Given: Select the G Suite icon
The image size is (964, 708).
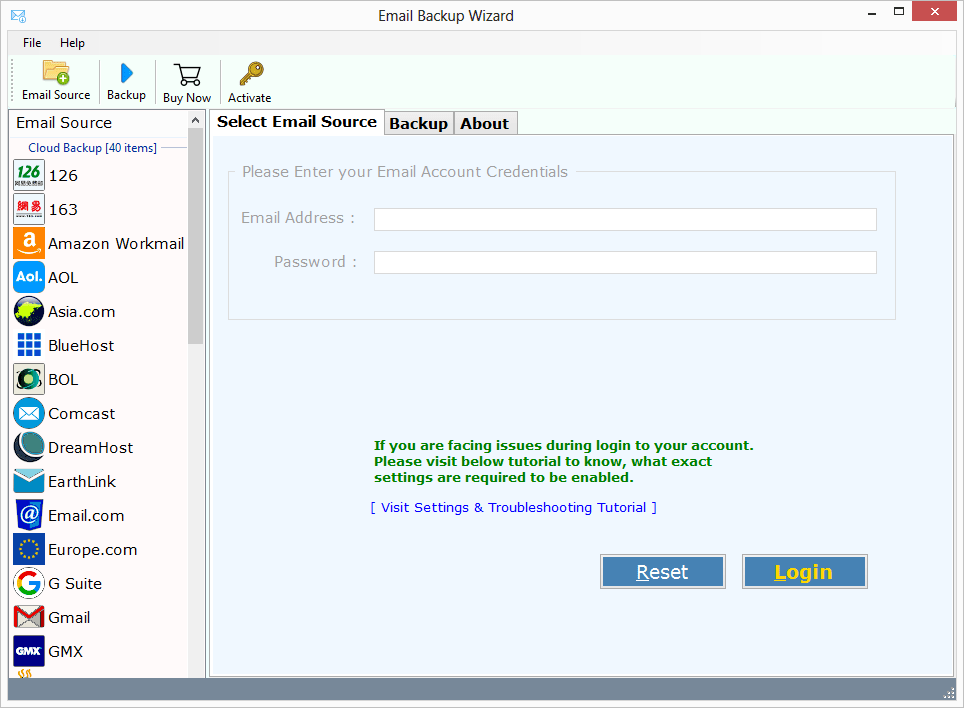Looking at the screenshot, I should point(28,583).
